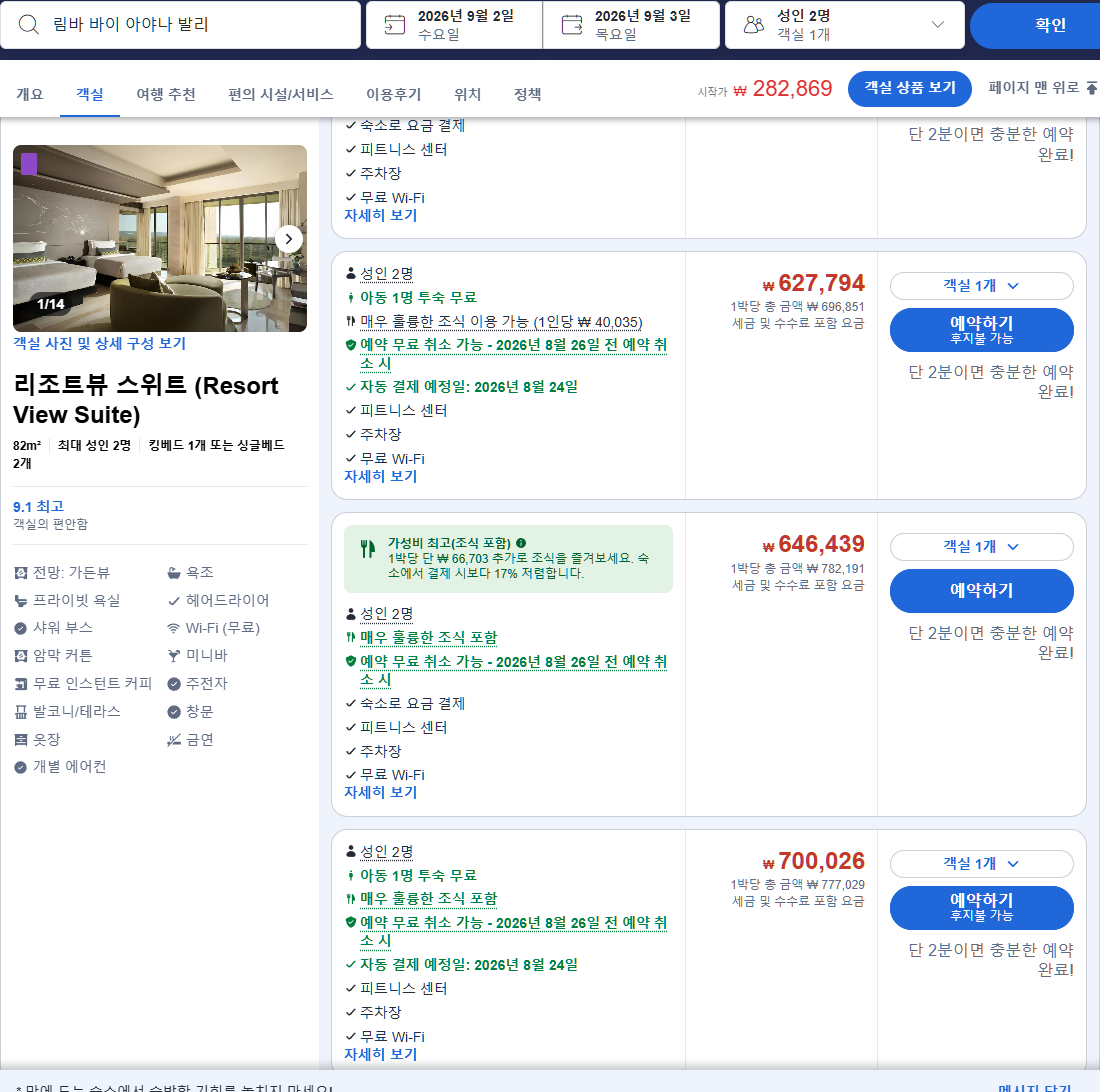
Task: Click the garden view icon (전망: 가든뷰)
Action: pos(21,573)
